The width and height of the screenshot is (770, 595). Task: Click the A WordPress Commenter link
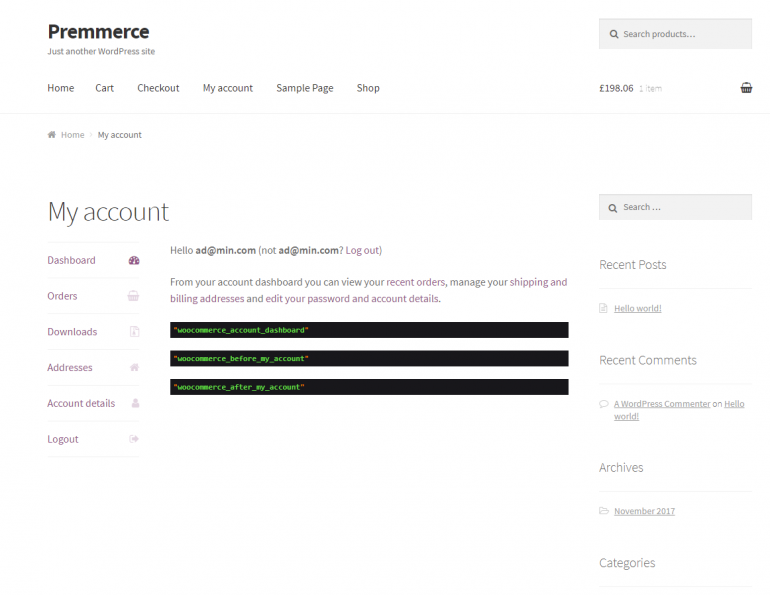[662, 404]
